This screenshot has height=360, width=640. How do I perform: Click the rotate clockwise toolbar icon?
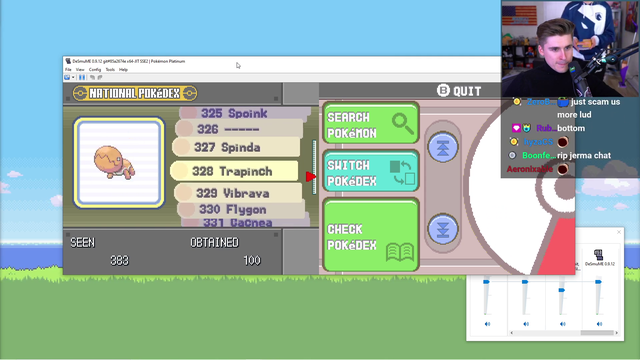tap(100, 77)
